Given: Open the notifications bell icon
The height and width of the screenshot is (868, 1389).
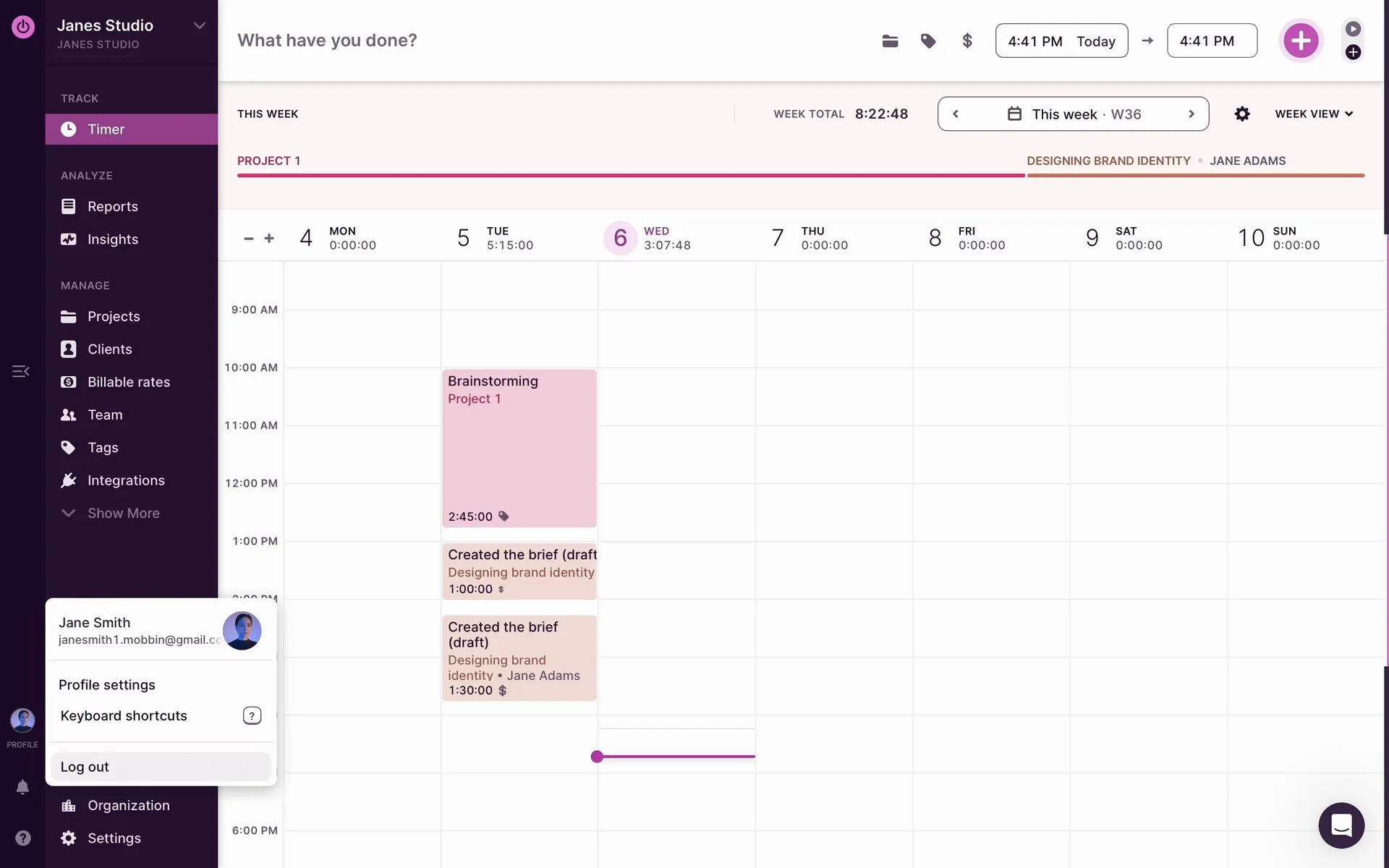Looking at the screenshot, I should tap(22, 787).
